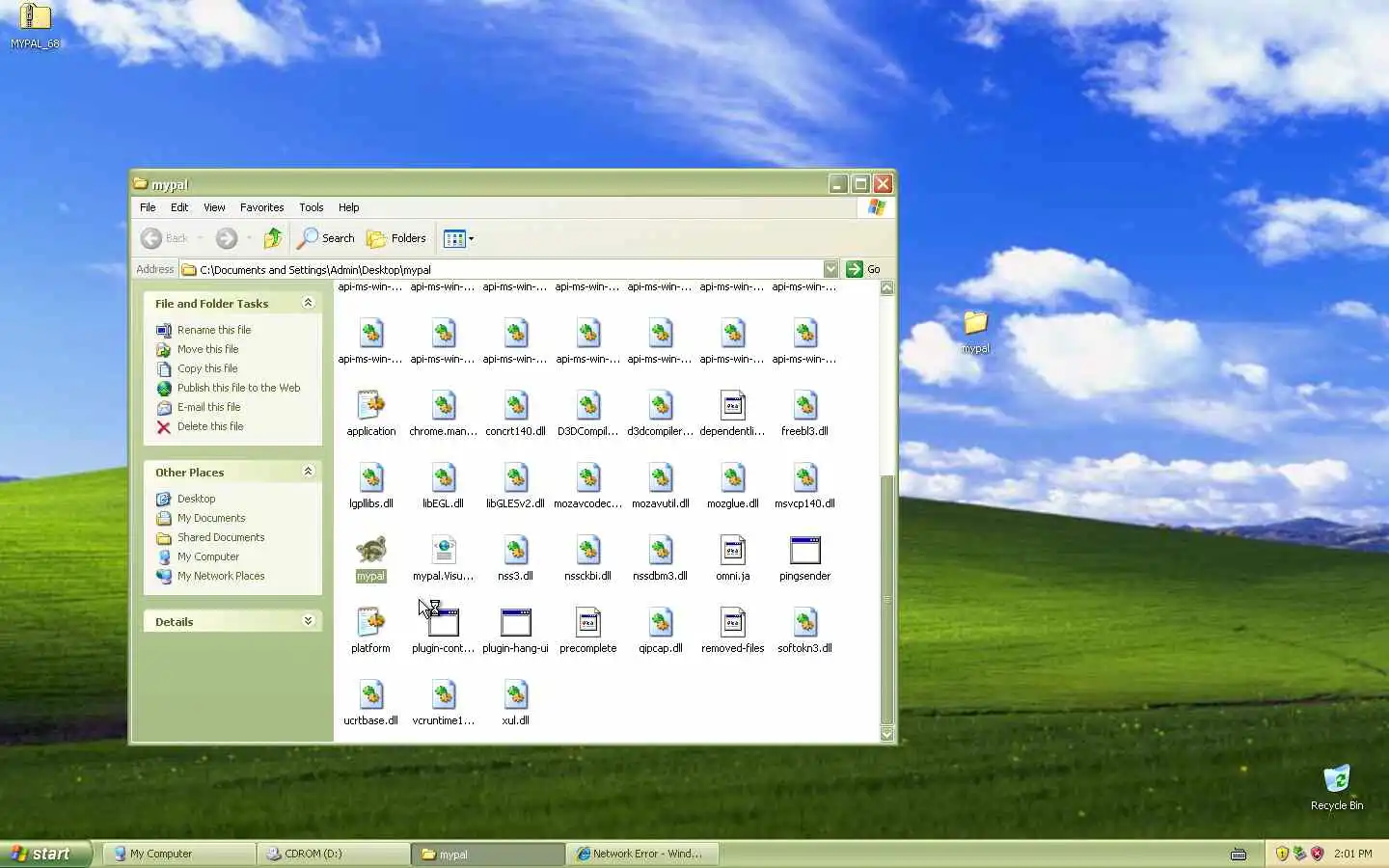This screenshot has height=868, width=1389.
Task: Open the Help menu
Action: [x=348, y=207]
